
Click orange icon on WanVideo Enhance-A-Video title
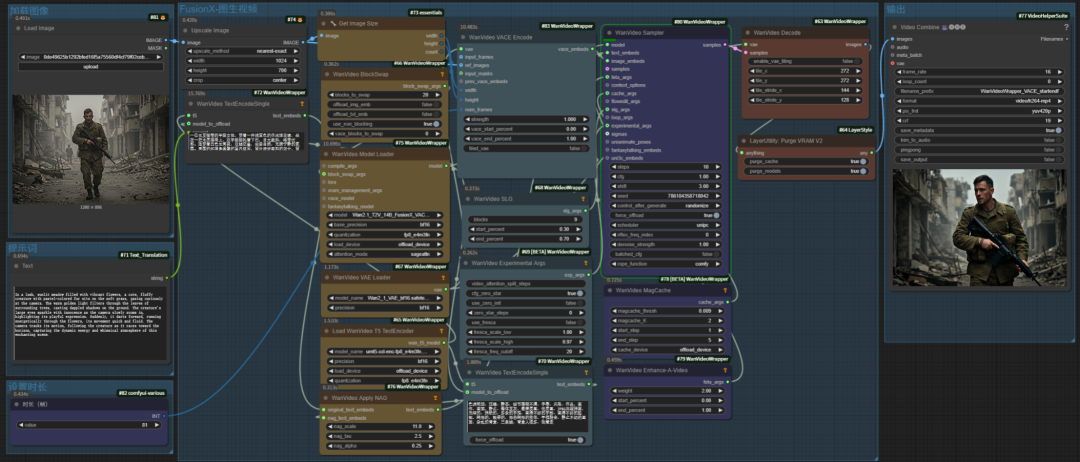[726, 370]
